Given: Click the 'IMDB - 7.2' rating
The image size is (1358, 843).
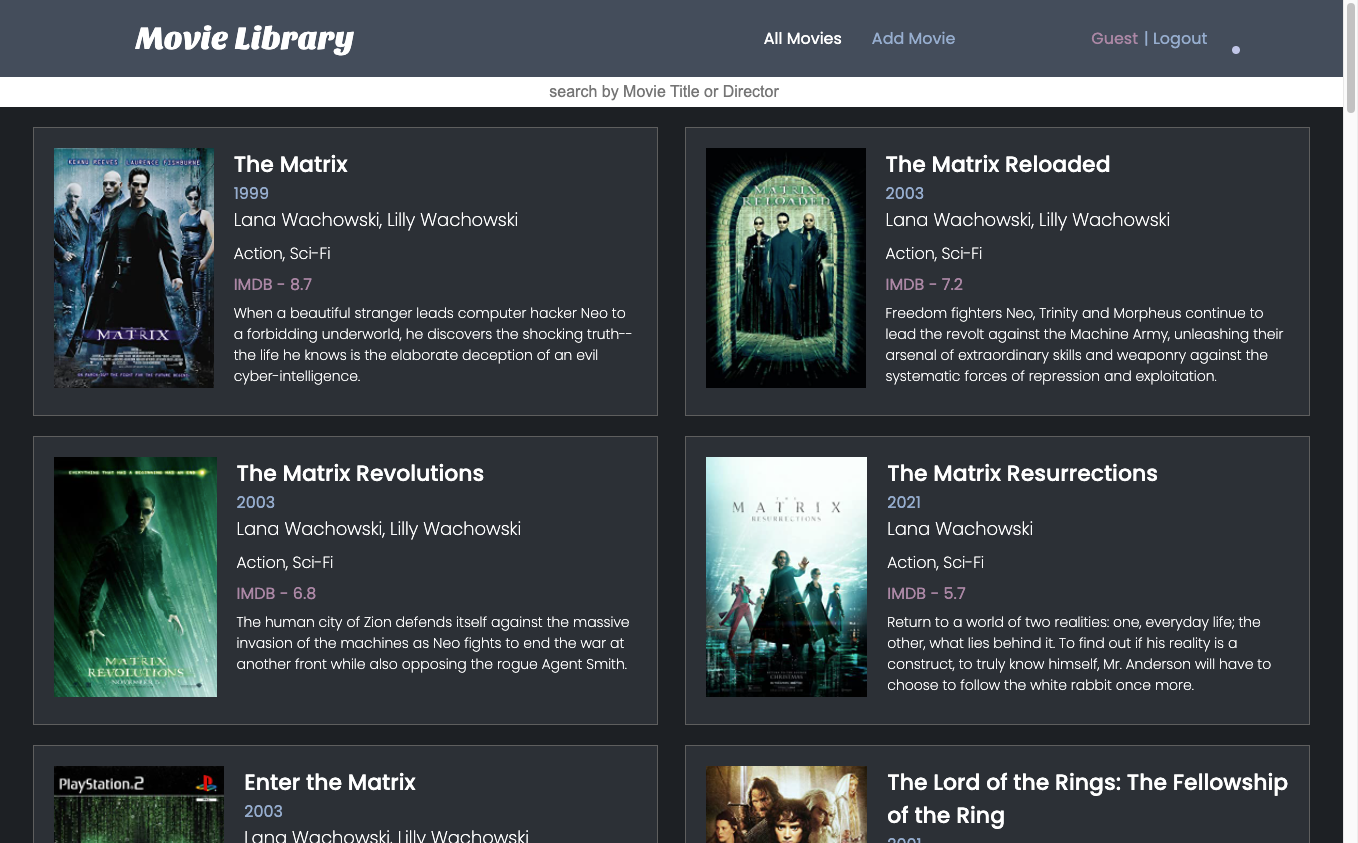Looking at the screenshot, I should (924, 284).
